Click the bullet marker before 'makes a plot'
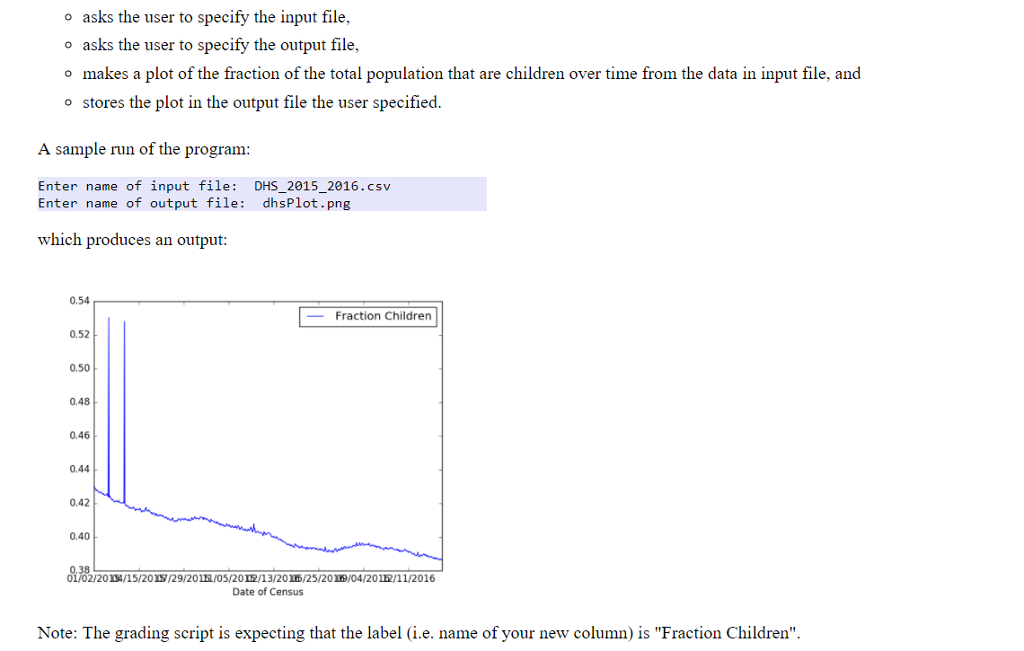1024x651 pixels. 66,74
